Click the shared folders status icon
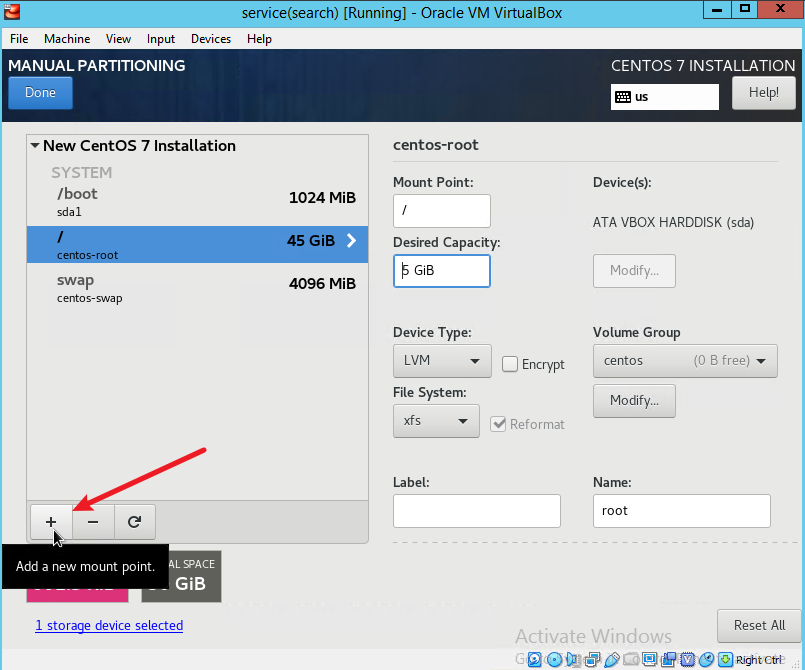The height and width of the screenshot is (670, 805). pos(630,659)
